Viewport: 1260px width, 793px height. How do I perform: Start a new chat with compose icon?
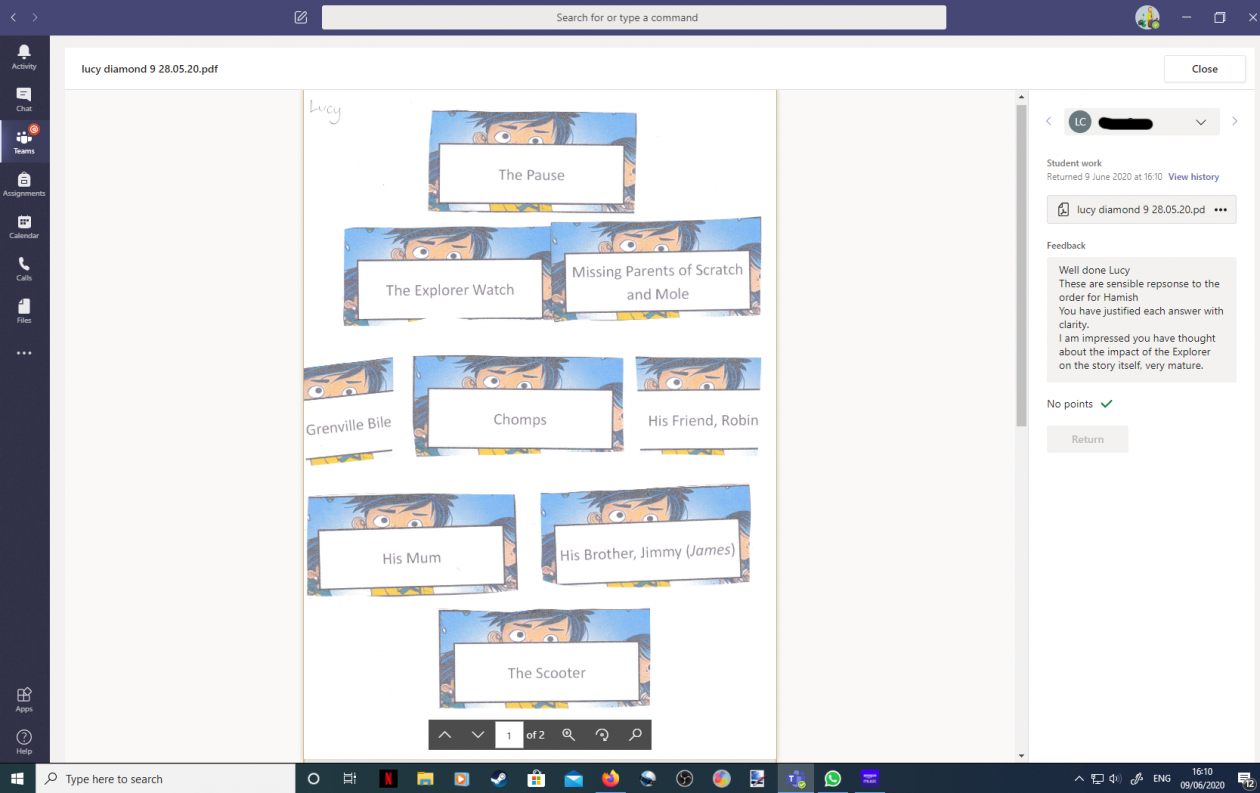pos(301,17)
